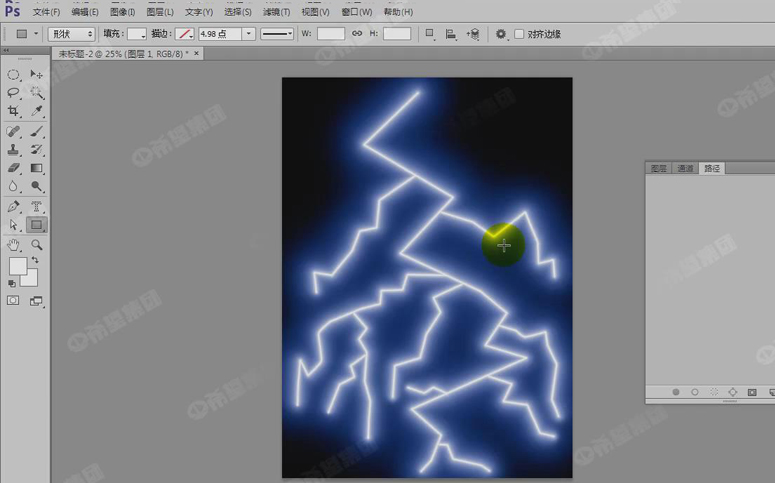
Task: Open the stroke width 4.98 点 dropdown
Action: point(249,34)
